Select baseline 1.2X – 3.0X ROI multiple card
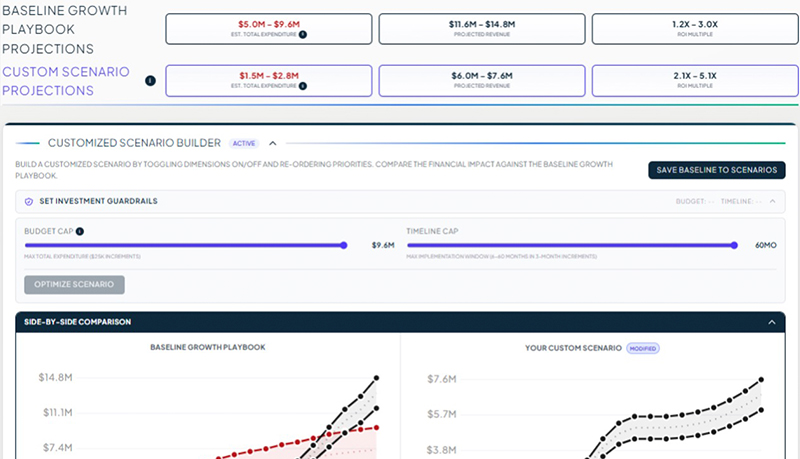Viewport: 800px width, 459px height. pos(695,29)
